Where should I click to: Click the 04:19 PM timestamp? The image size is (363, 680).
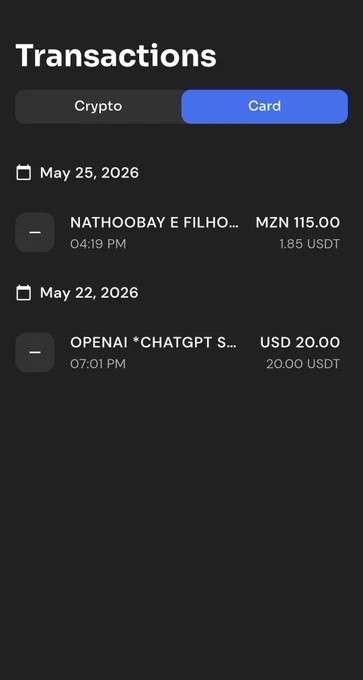[x=98, y=244]
